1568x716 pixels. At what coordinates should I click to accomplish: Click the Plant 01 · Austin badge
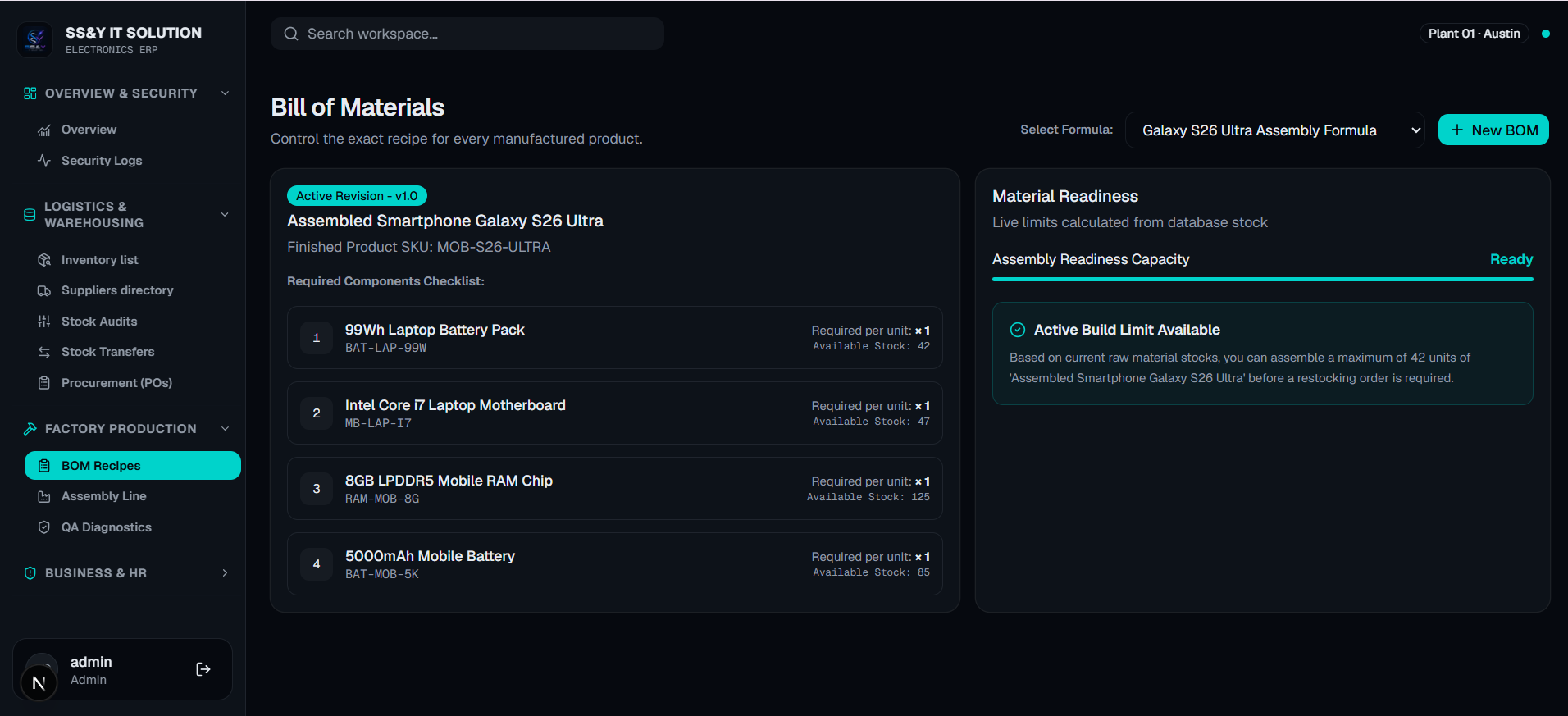point(1474,34)
